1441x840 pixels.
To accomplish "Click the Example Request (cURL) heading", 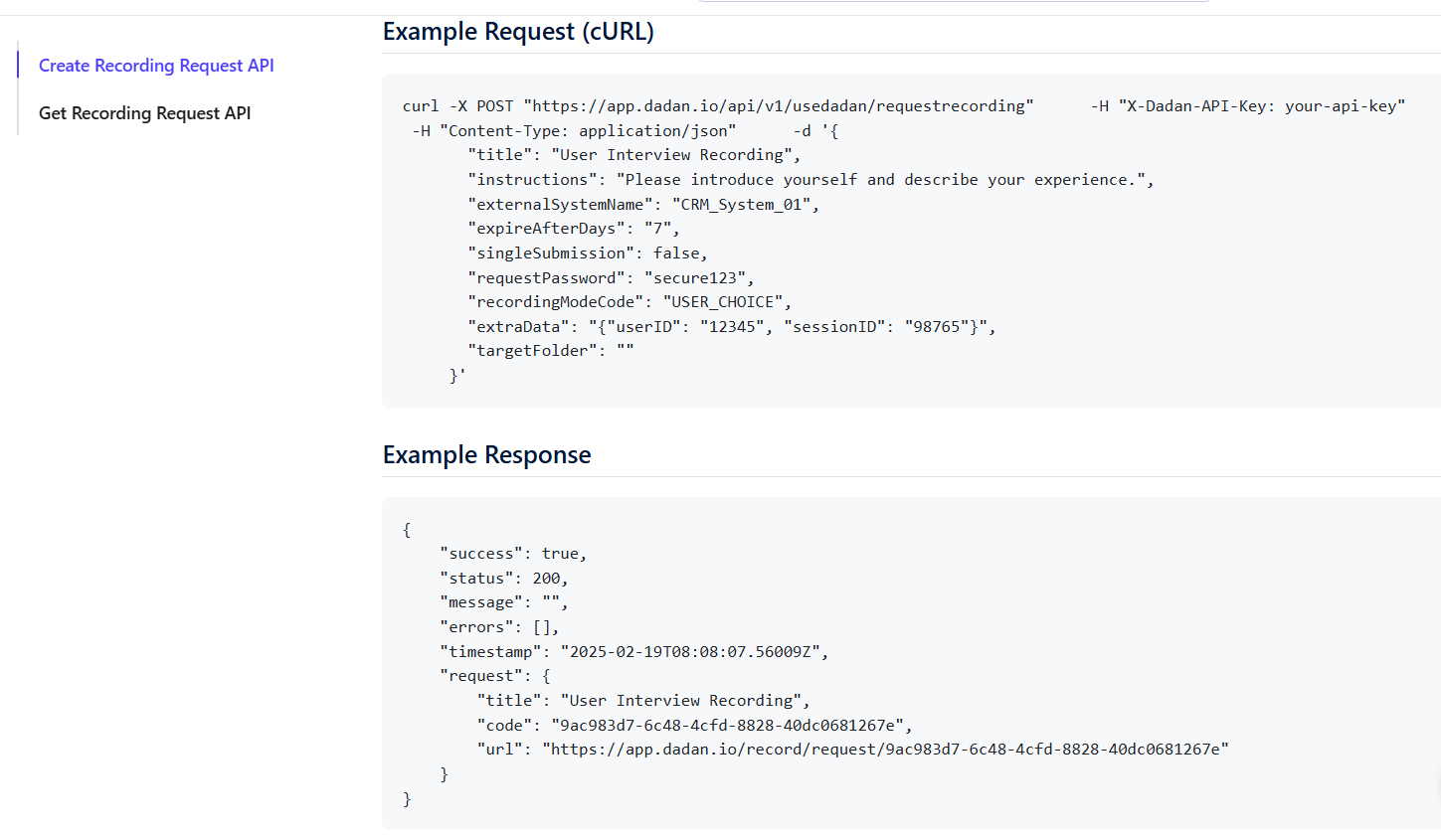I will click(x=518, y=32).
